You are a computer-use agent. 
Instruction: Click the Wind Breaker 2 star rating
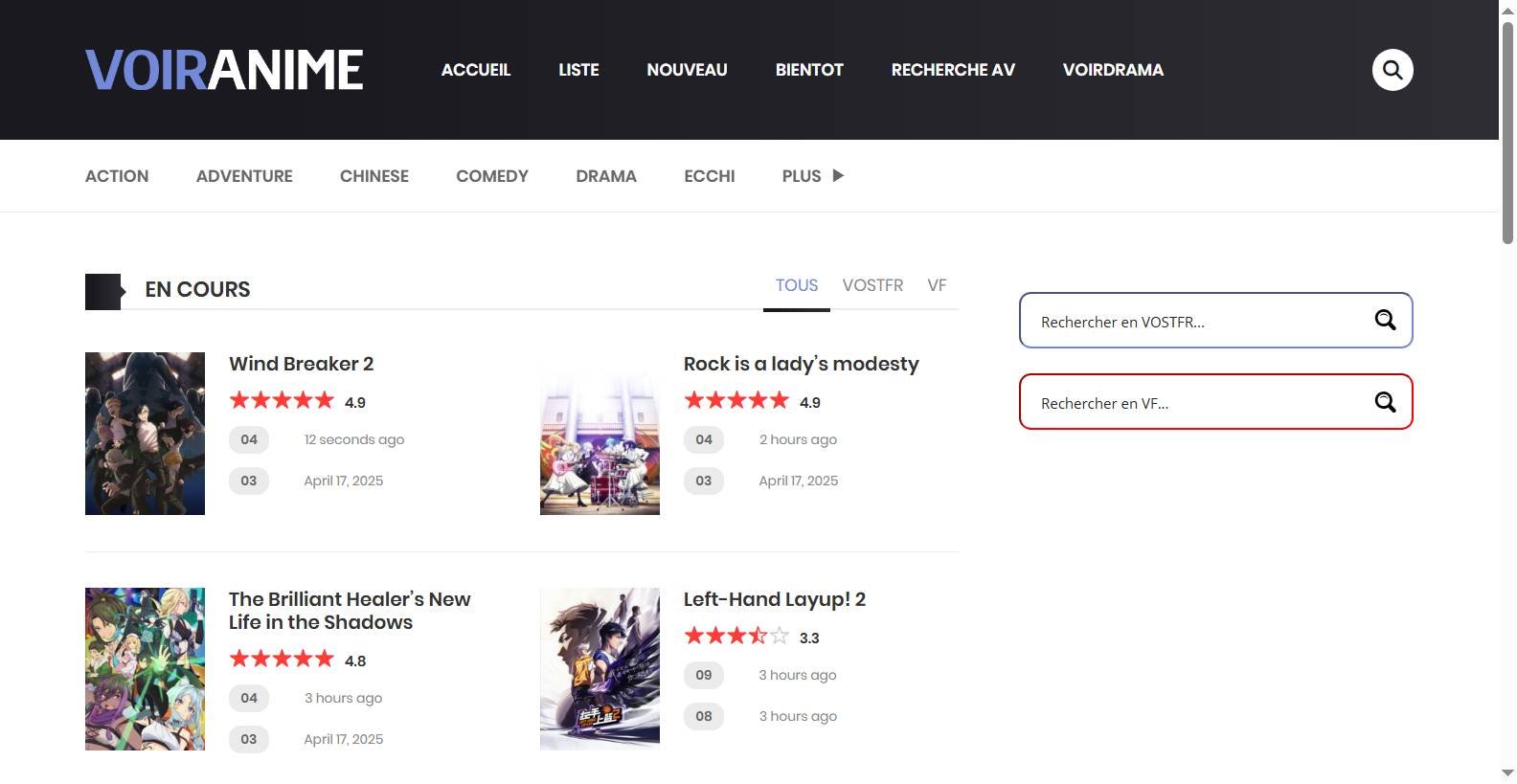click(282, 400)
